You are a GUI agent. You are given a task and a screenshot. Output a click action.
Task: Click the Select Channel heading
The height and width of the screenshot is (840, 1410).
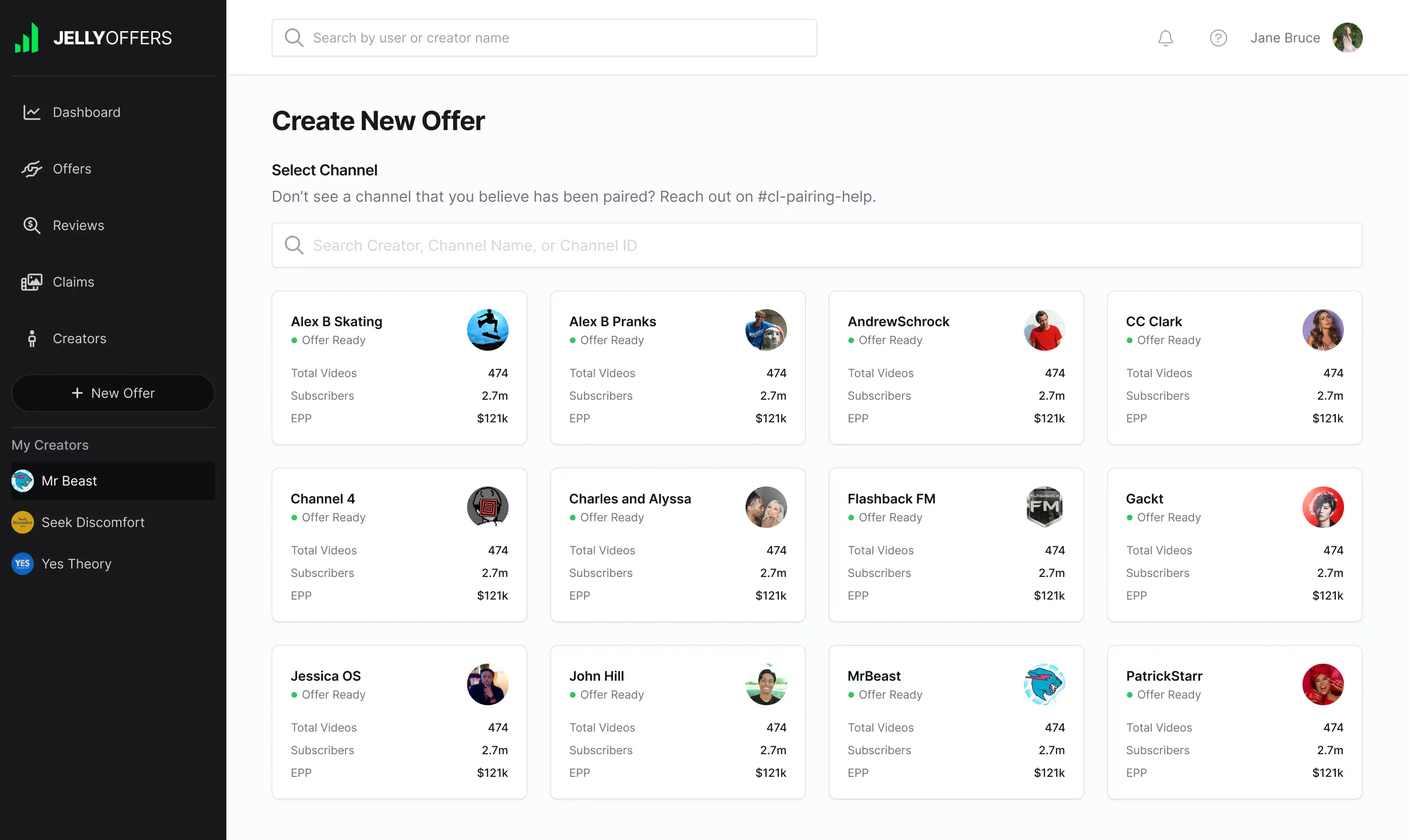tap(324, 170)
